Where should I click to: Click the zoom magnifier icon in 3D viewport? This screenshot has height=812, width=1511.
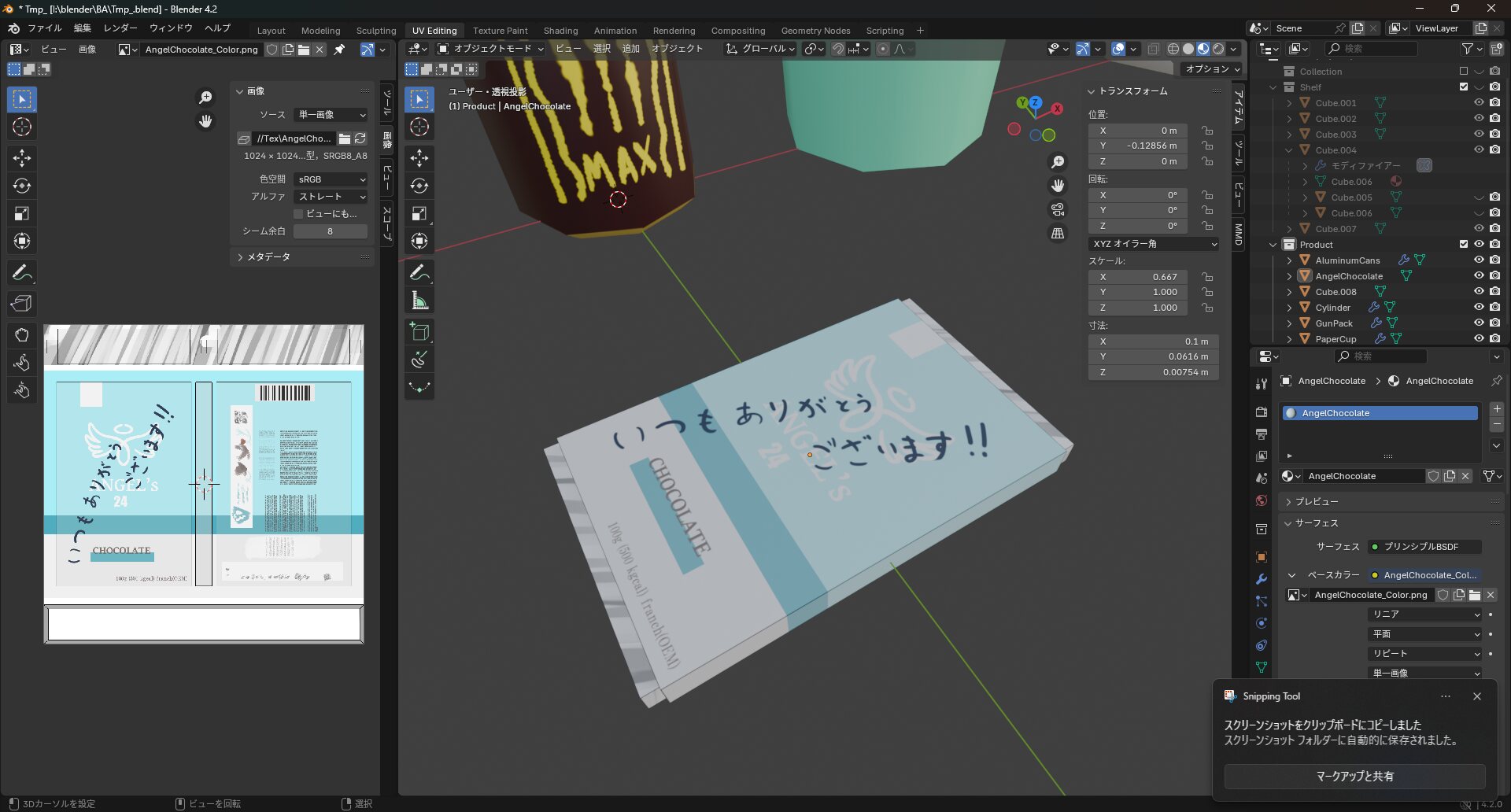[1058, 161]
